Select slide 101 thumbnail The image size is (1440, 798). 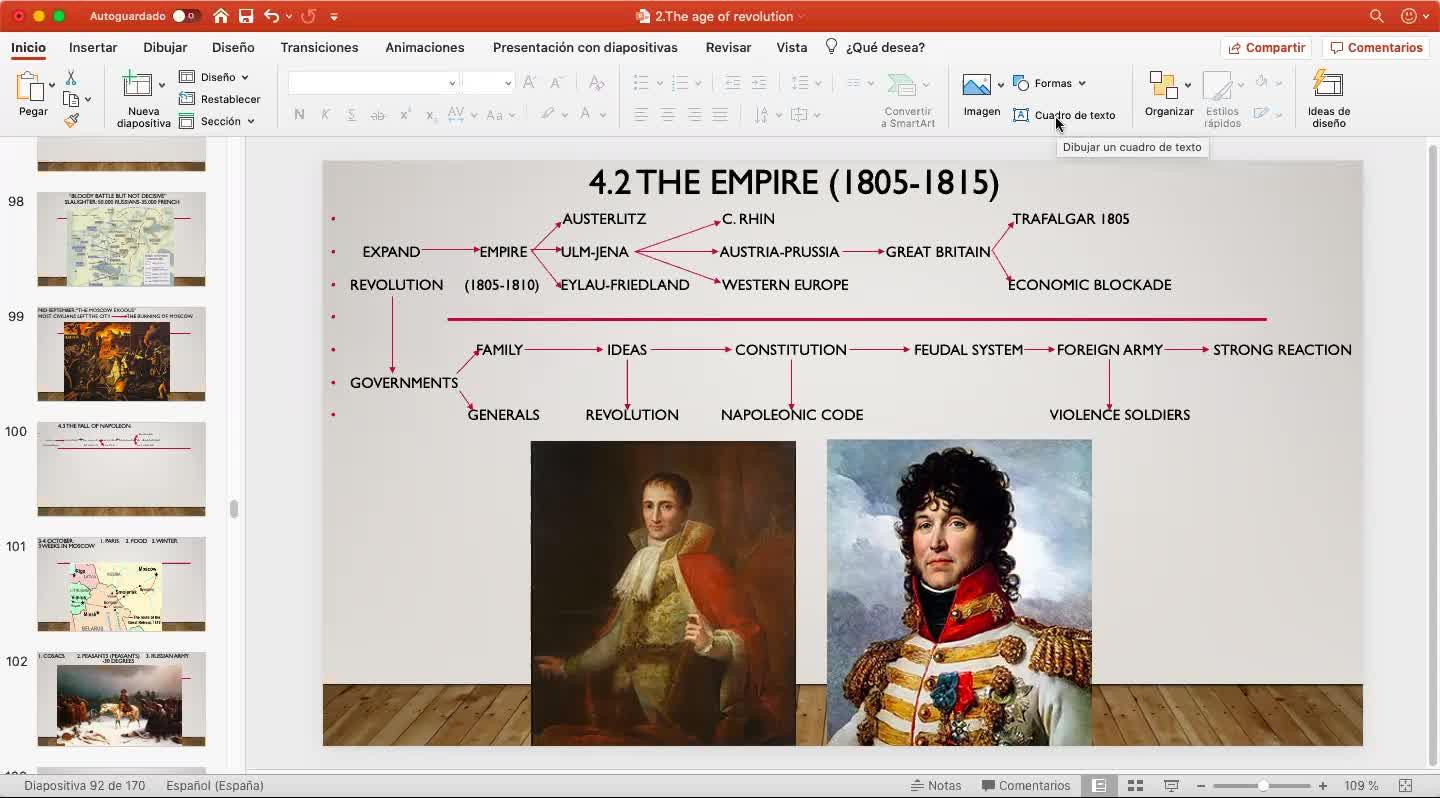[x=121, y=584]
